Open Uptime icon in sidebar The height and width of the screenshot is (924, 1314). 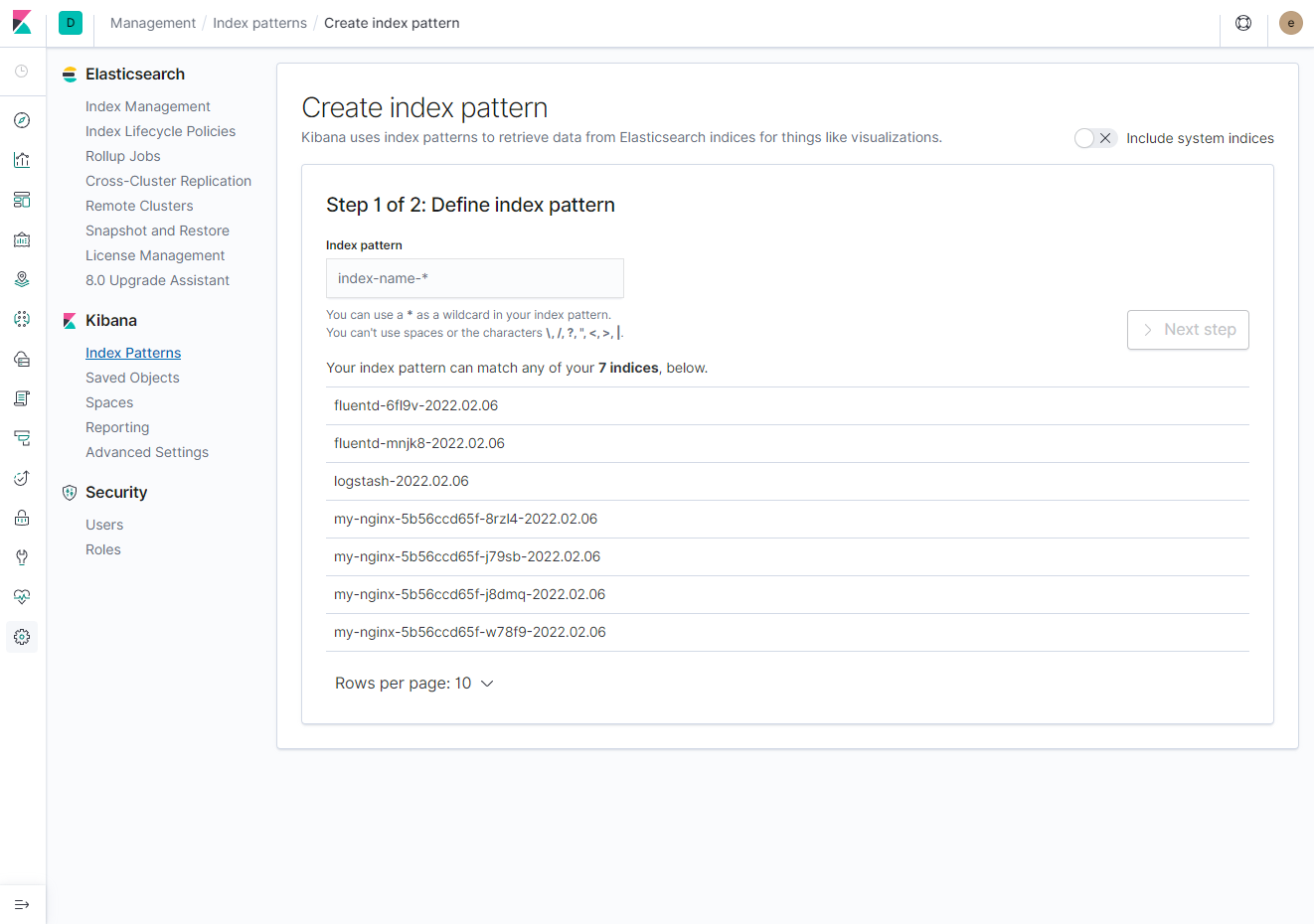click(22, 478)
